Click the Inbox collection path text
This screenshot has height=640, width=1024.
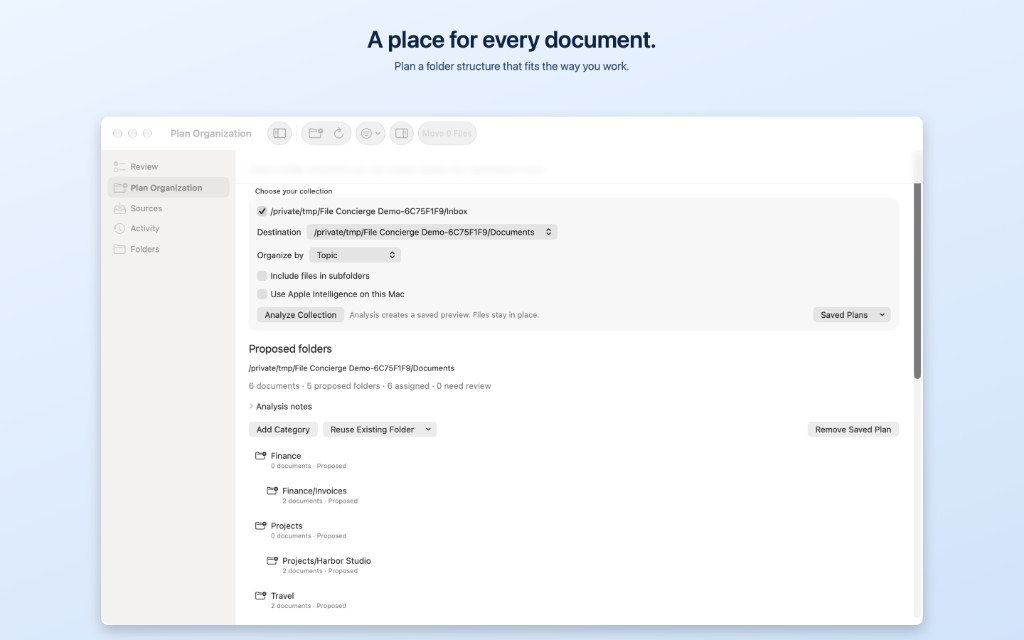369,211
